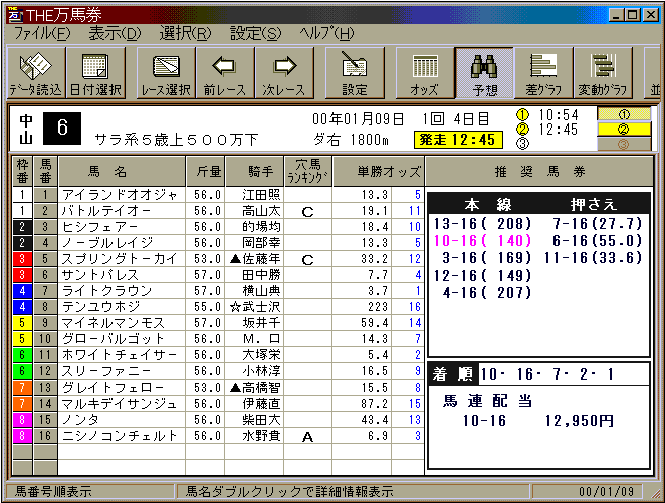This screenshot has height=503, width=665.
Task: Go to next race with 次レース arrow
Action: pyautogui.click(x=283, y=73)
